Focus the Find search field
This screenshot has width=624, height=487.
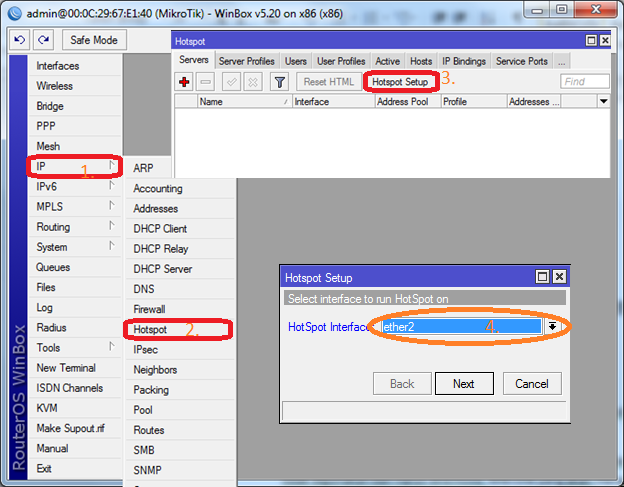pyautogui.click(x=584, y=82)
